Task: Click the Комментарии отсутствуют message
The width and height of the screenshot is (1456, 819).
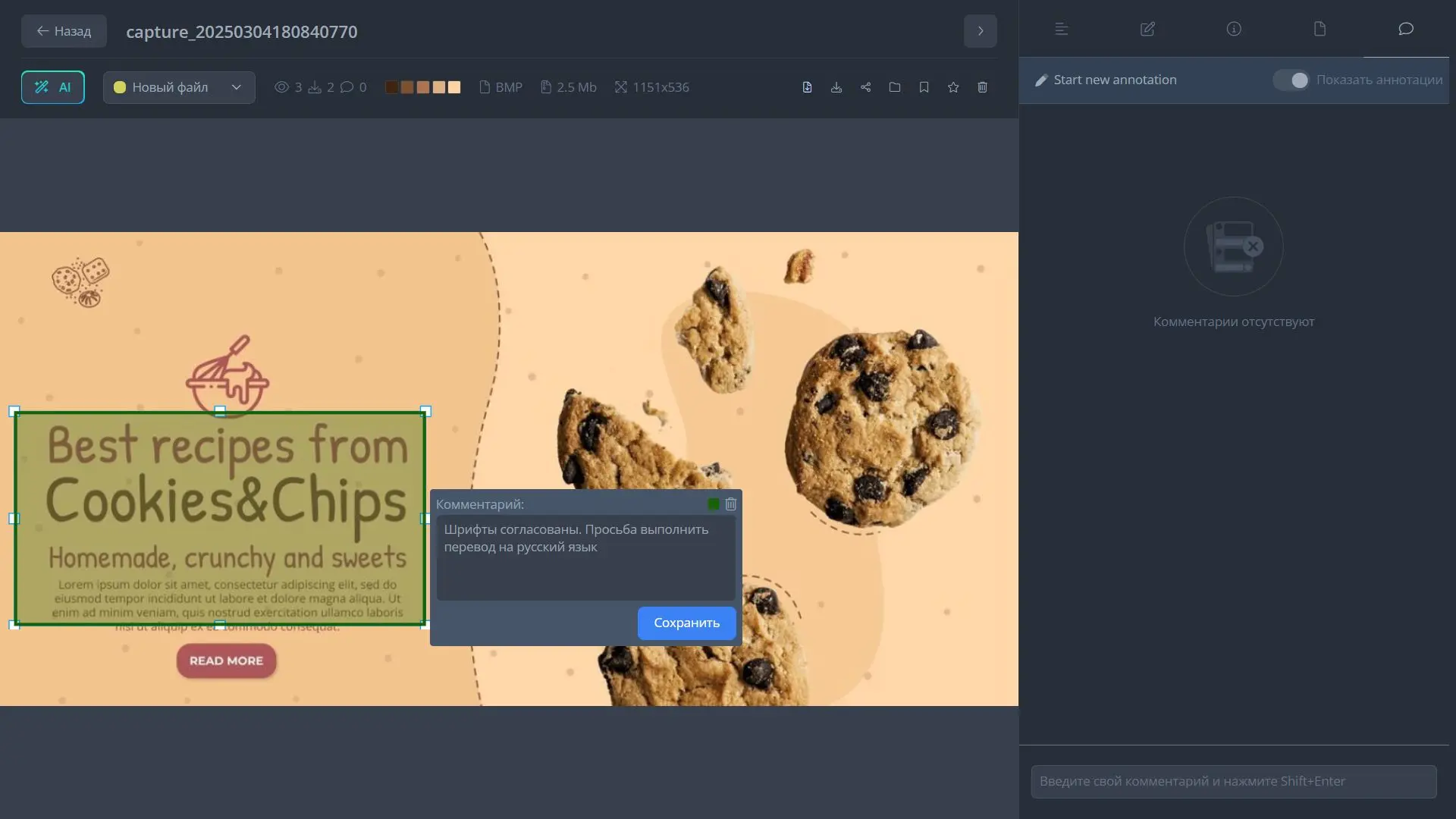Action: pyautogui.click(x=1233, y=322)
